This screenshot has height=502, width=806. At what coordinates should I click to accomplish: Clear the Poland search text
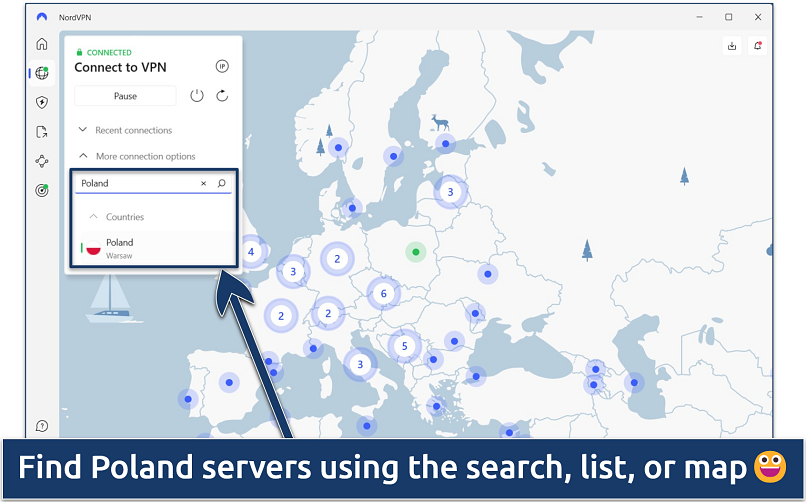pos(203,184)
